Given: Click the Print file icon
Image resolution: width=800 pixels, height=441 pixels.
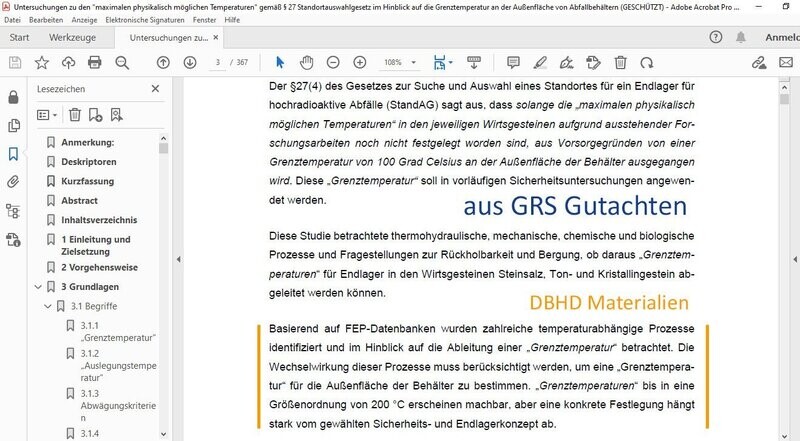Looking at the screenshot, I should click(95, 62).
